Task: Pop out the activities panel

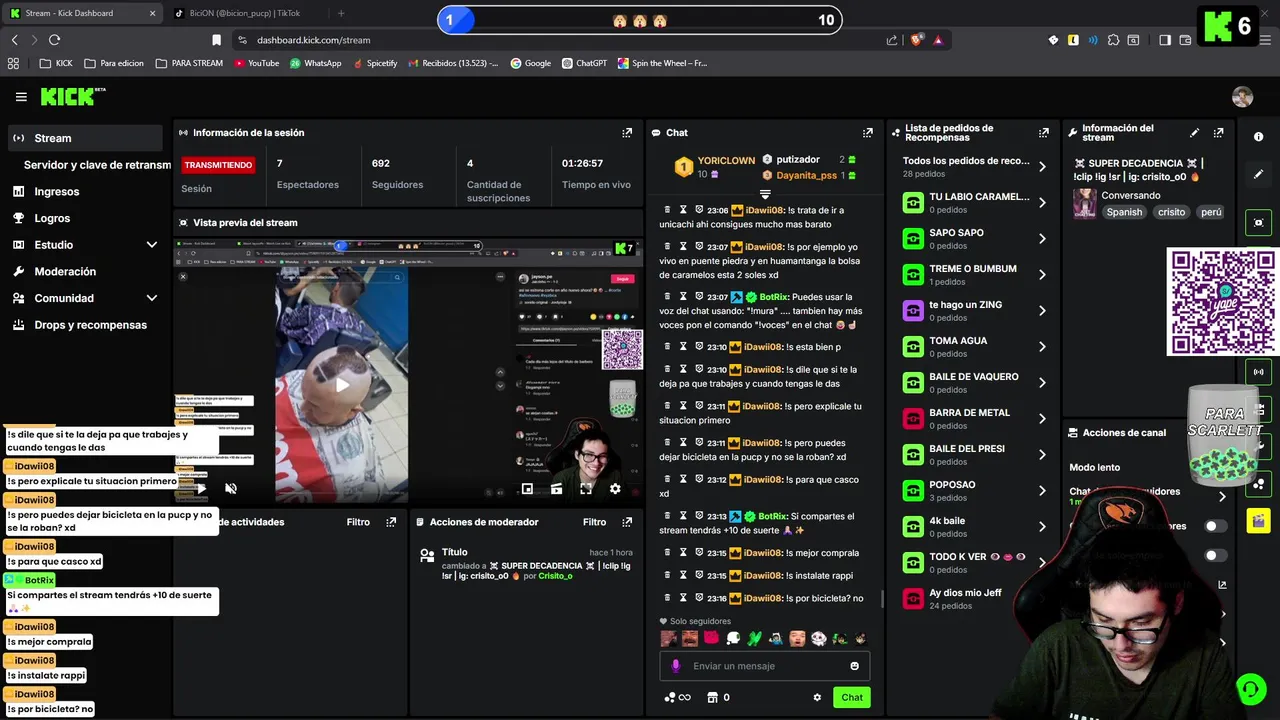Action: click(x=391, y=522)
